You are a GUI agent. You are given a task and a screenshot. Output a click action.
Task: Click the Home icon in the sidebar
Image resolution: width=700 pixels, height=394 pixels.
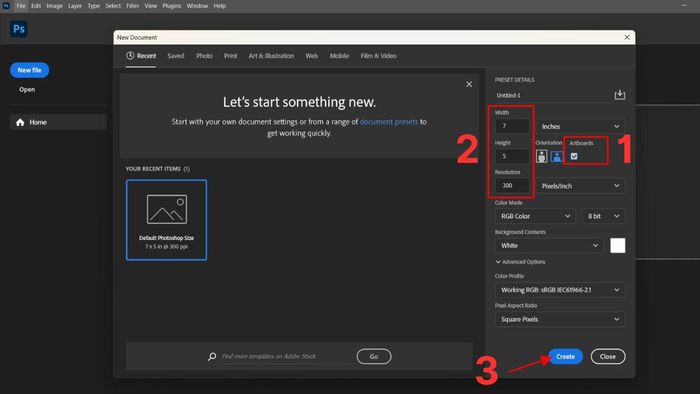[x=20, y=122]
